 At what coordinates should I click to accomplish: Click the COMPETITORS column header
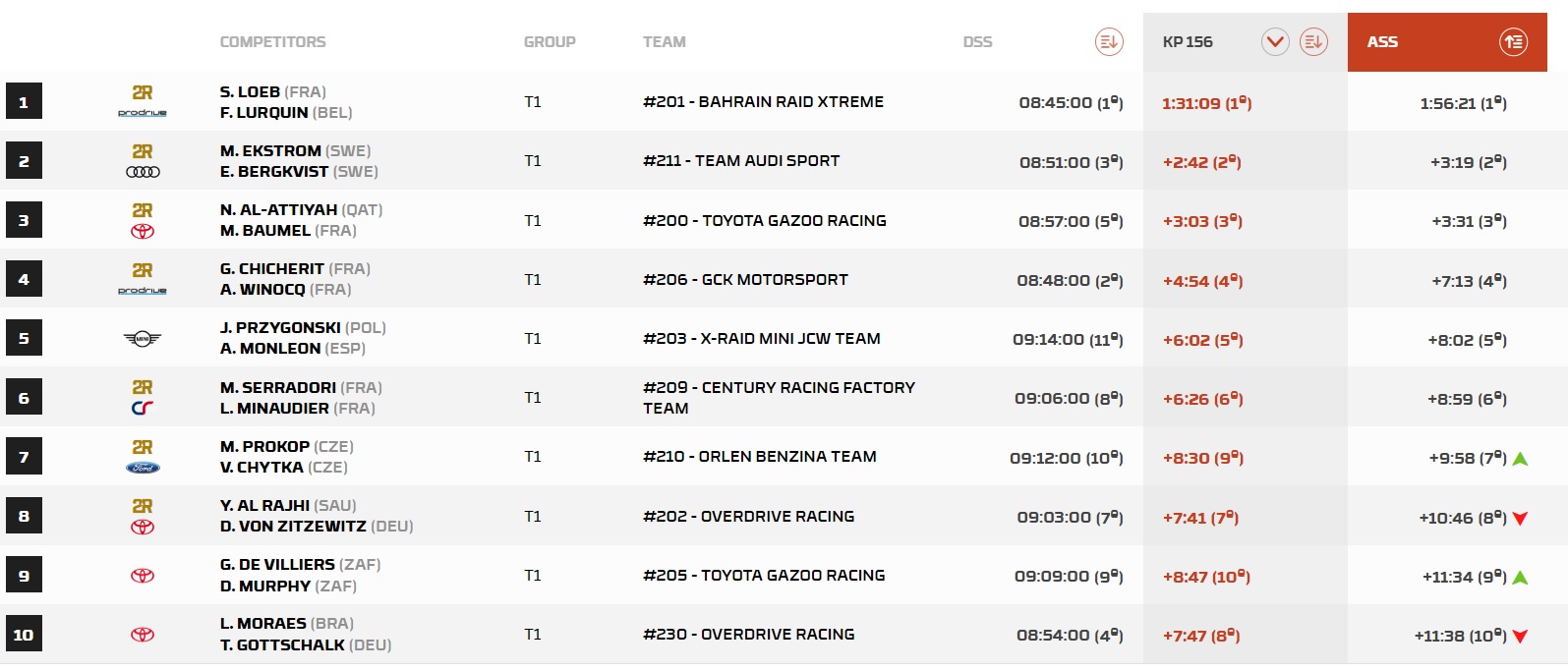tap(272, 42)
